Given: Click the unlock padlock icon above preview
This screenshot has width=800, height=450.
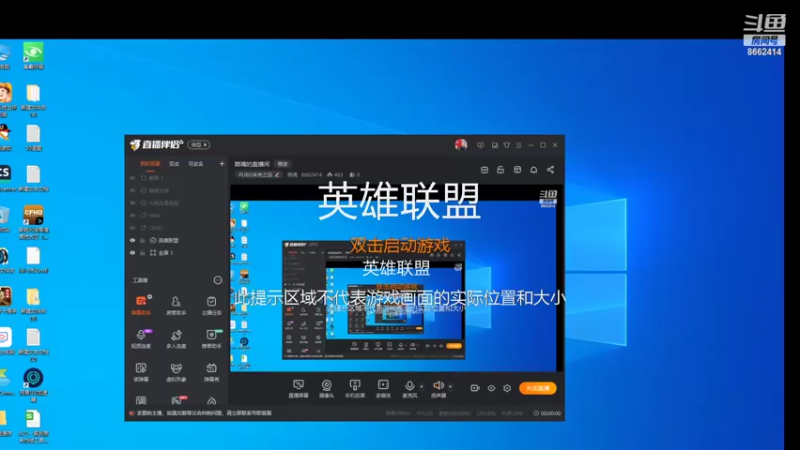Looking at the screenshot, I should pyautogui.click(x=501, y=169).
